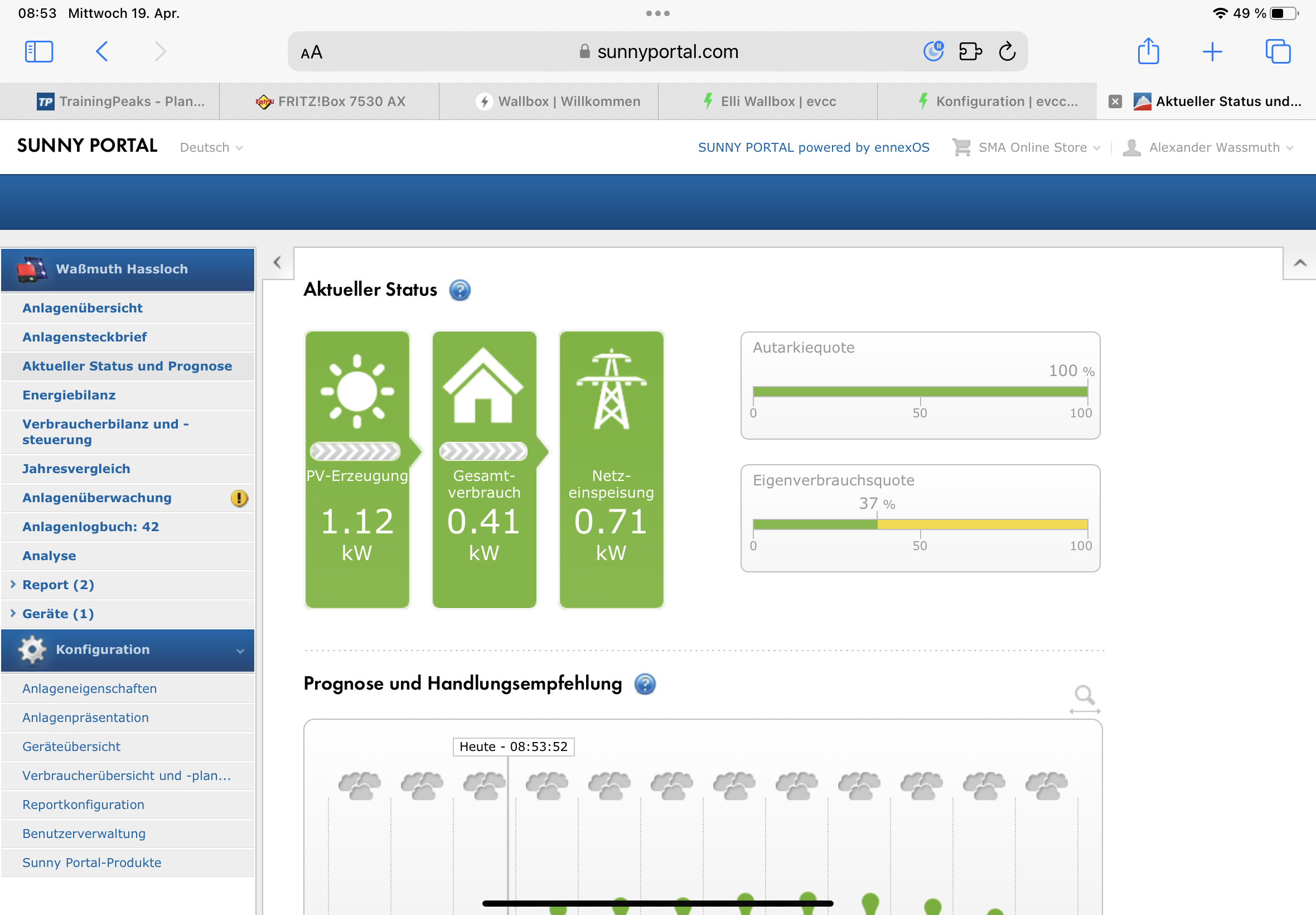Image resolution: width=1316 pixels, height=915 pixels.
Task: Tap the Safari share icon
Action: (1148, 51)
